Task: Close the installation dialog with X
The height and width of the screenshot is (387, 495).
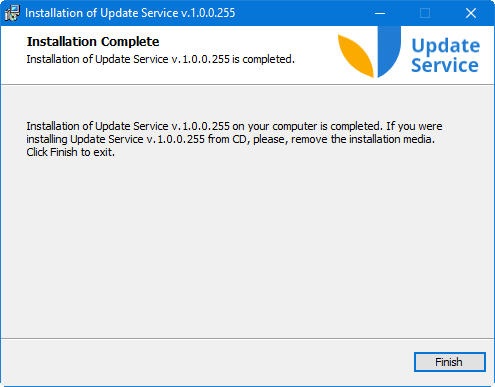Action: tap(471, 13)
